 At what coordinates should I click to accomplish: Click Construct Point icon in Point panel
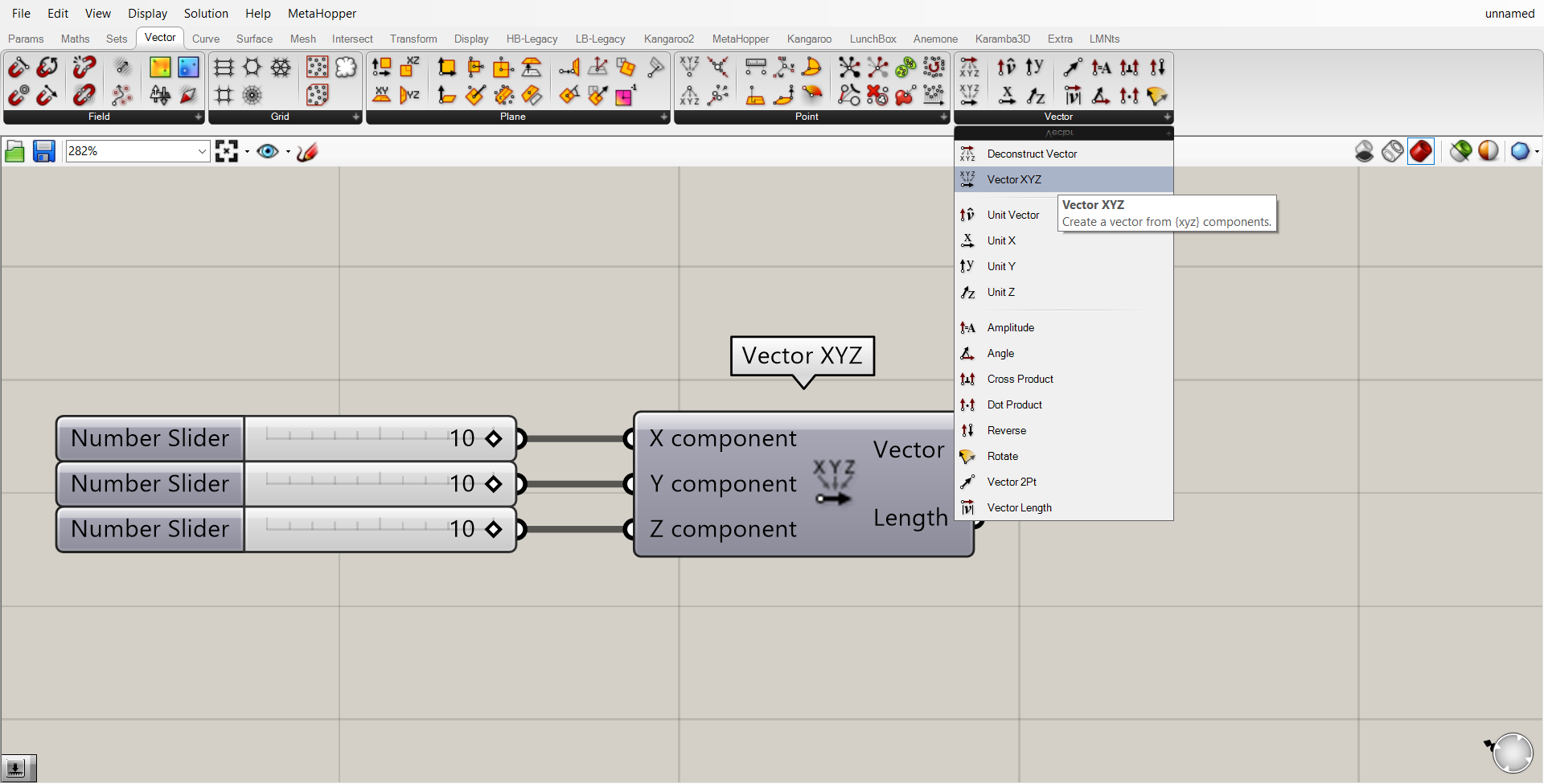coord(689,68)
